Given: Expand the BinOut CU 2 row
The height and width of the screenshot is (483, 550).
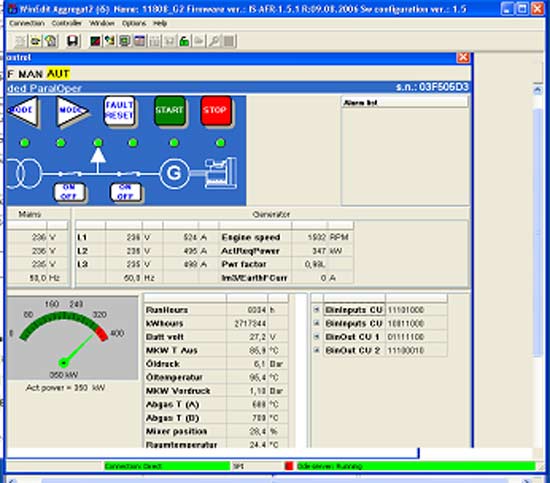Looking at the screenshot, I should click(x=316, y=350).
